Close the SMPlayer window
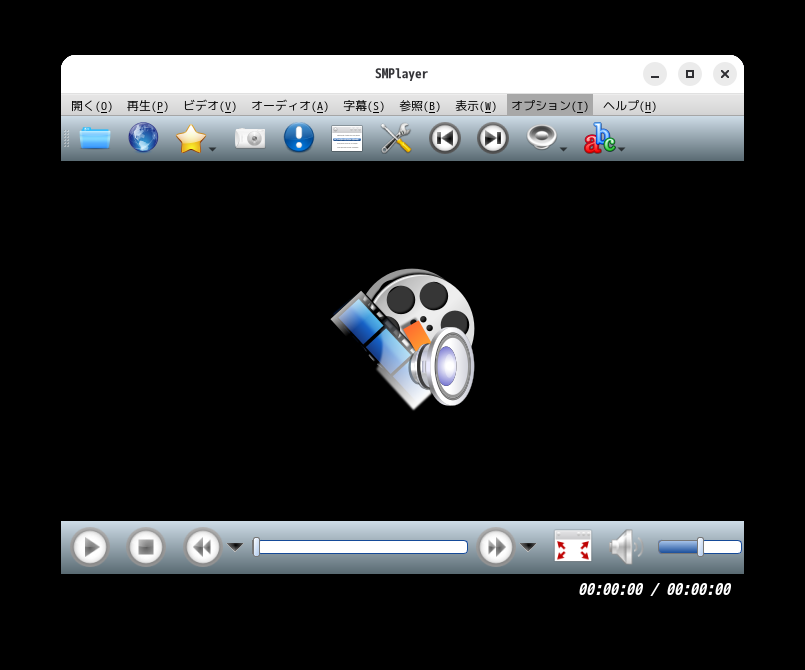This screenshot has width=805, height=670. [725, 74]
